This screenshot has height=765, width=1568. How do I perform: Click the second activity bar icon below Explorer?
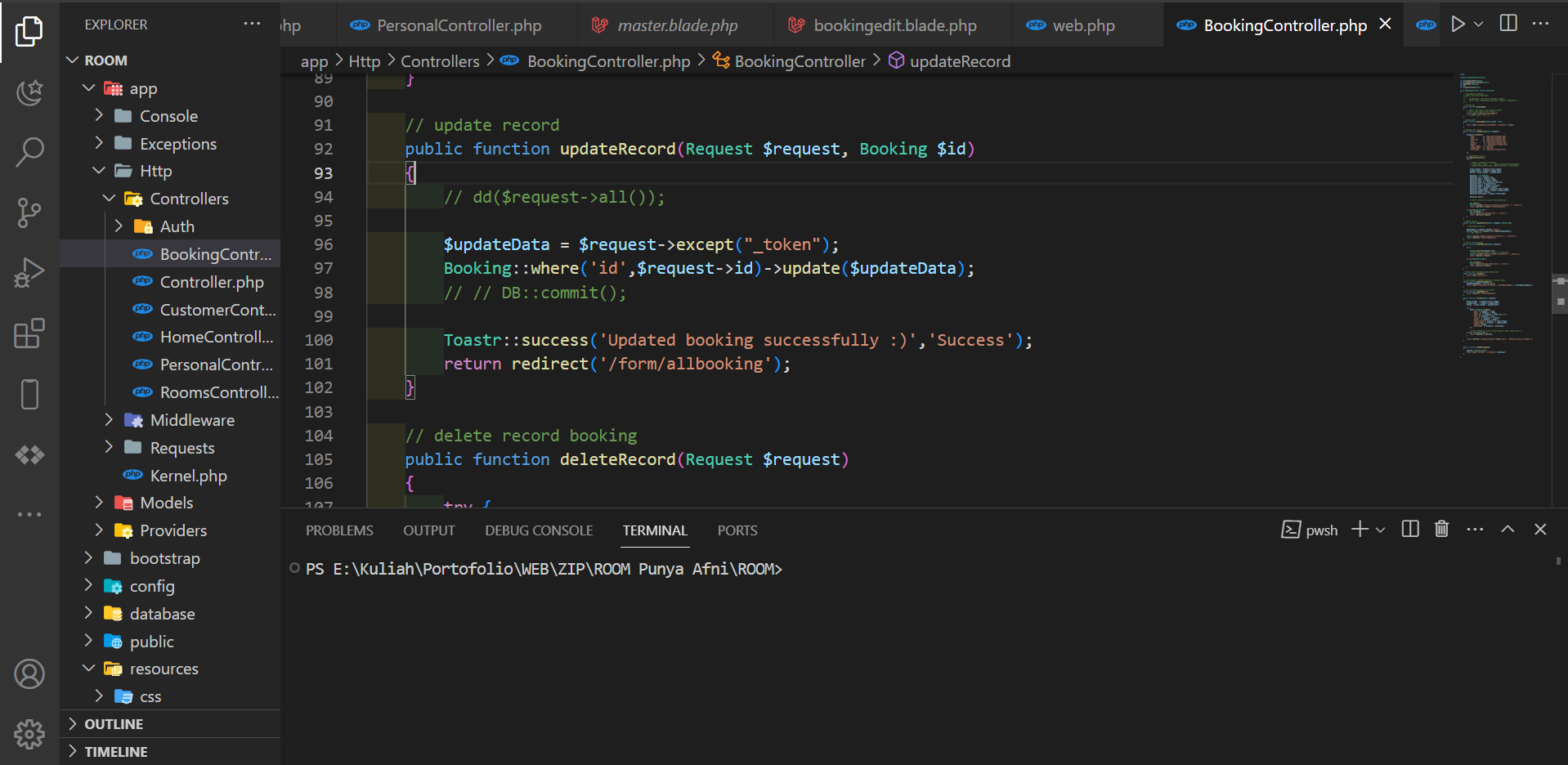29,92
